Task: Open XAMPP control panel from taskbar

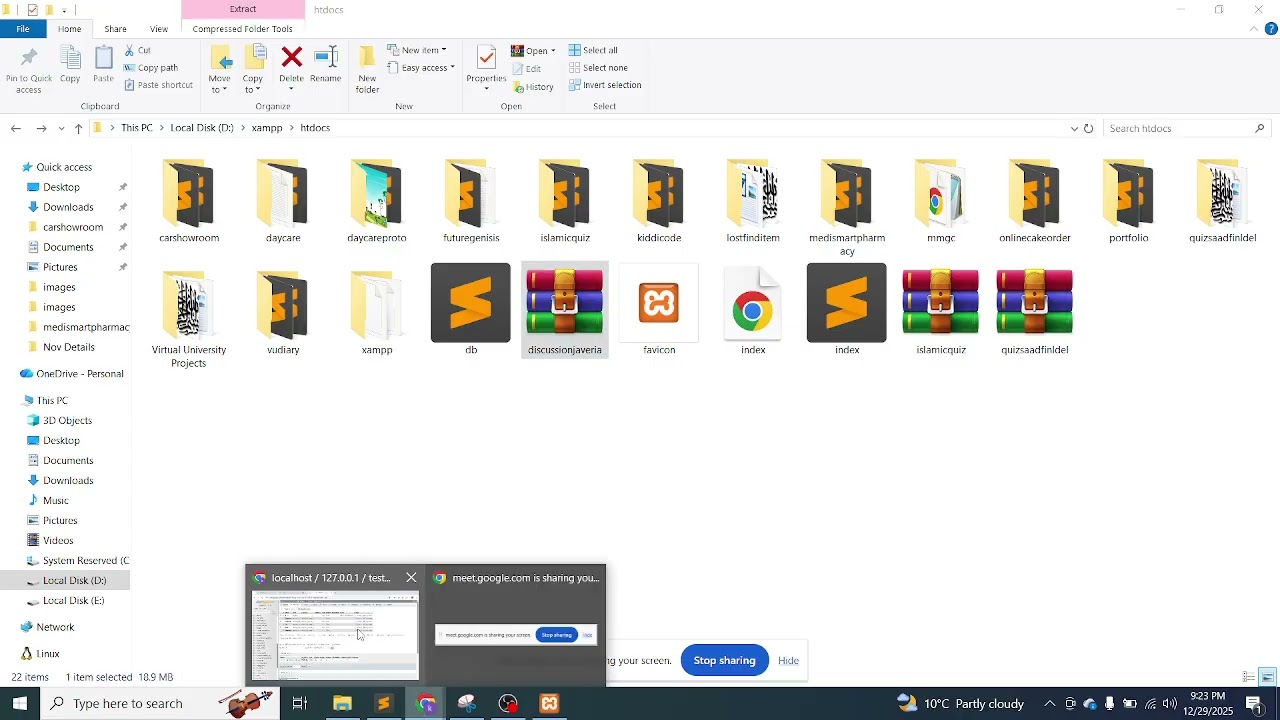Action: pos(549,704)
